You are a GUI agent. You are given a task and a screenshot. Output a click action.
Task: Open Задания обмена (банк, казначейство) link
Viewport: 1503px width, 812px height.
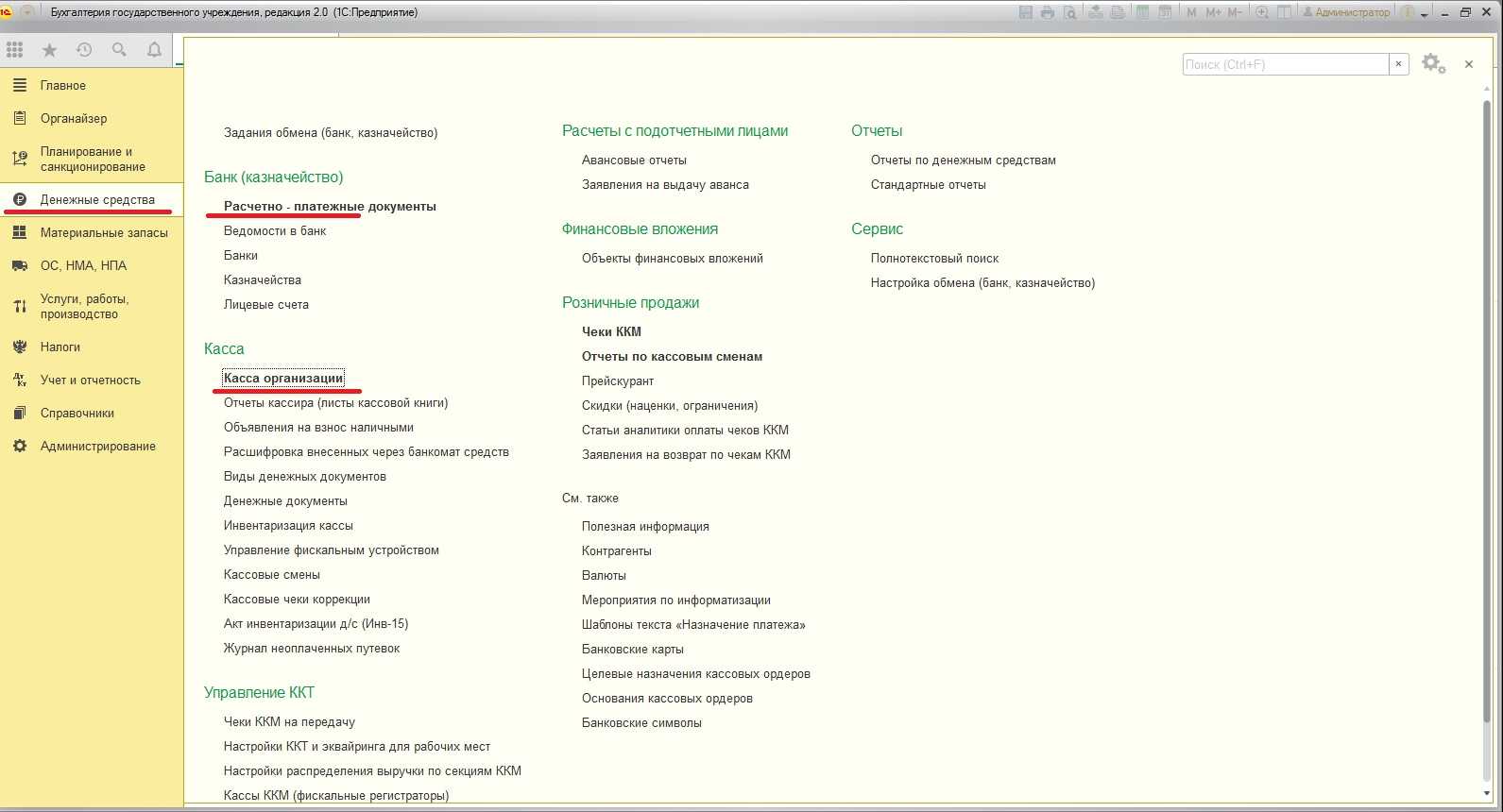tap(331, 132)
